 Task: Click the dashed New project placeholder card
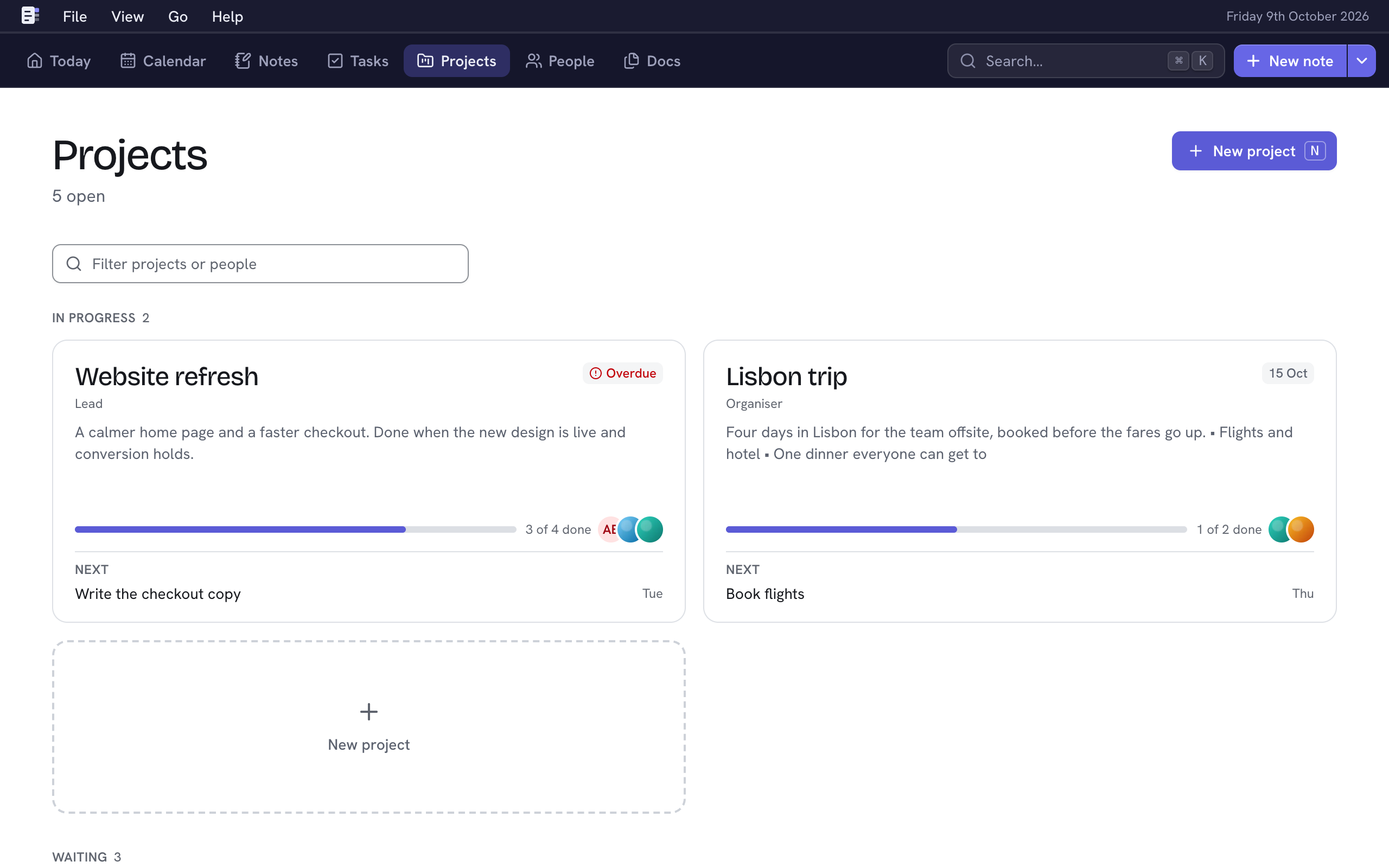pos(368,727)
